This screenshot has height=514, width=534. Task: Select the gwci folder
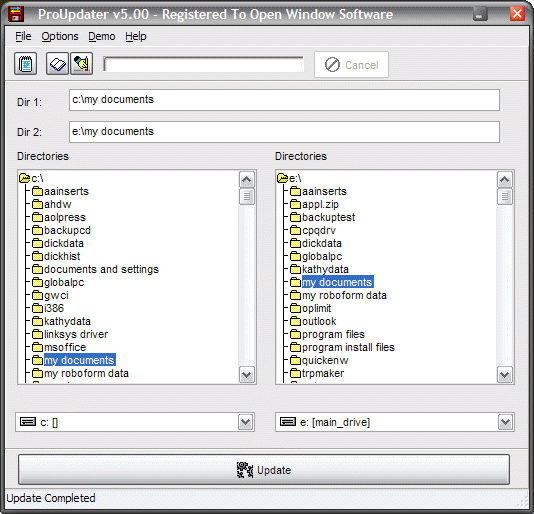click(x=50, y=295)
